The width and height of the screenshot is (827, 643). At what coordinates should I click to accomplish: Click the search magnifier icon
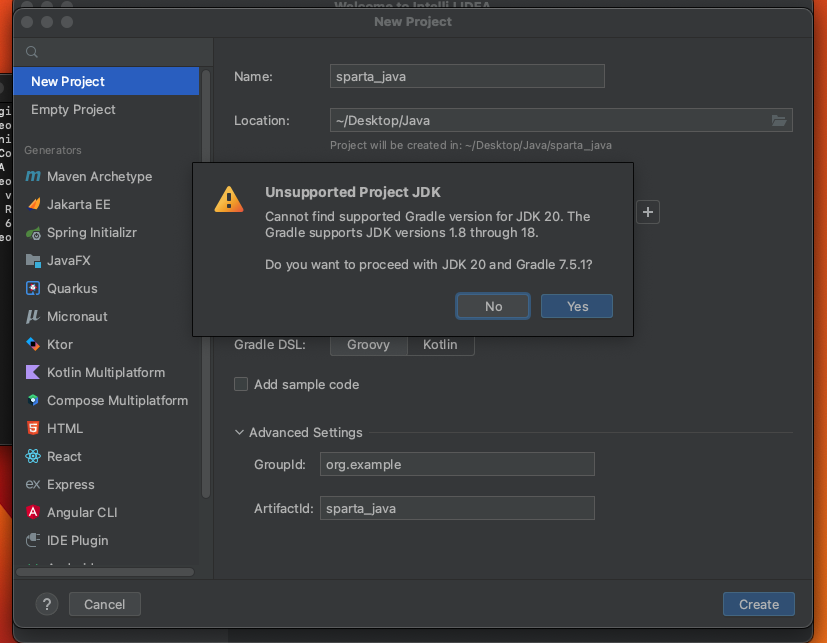pyautogui.click(x=32, y=52)
